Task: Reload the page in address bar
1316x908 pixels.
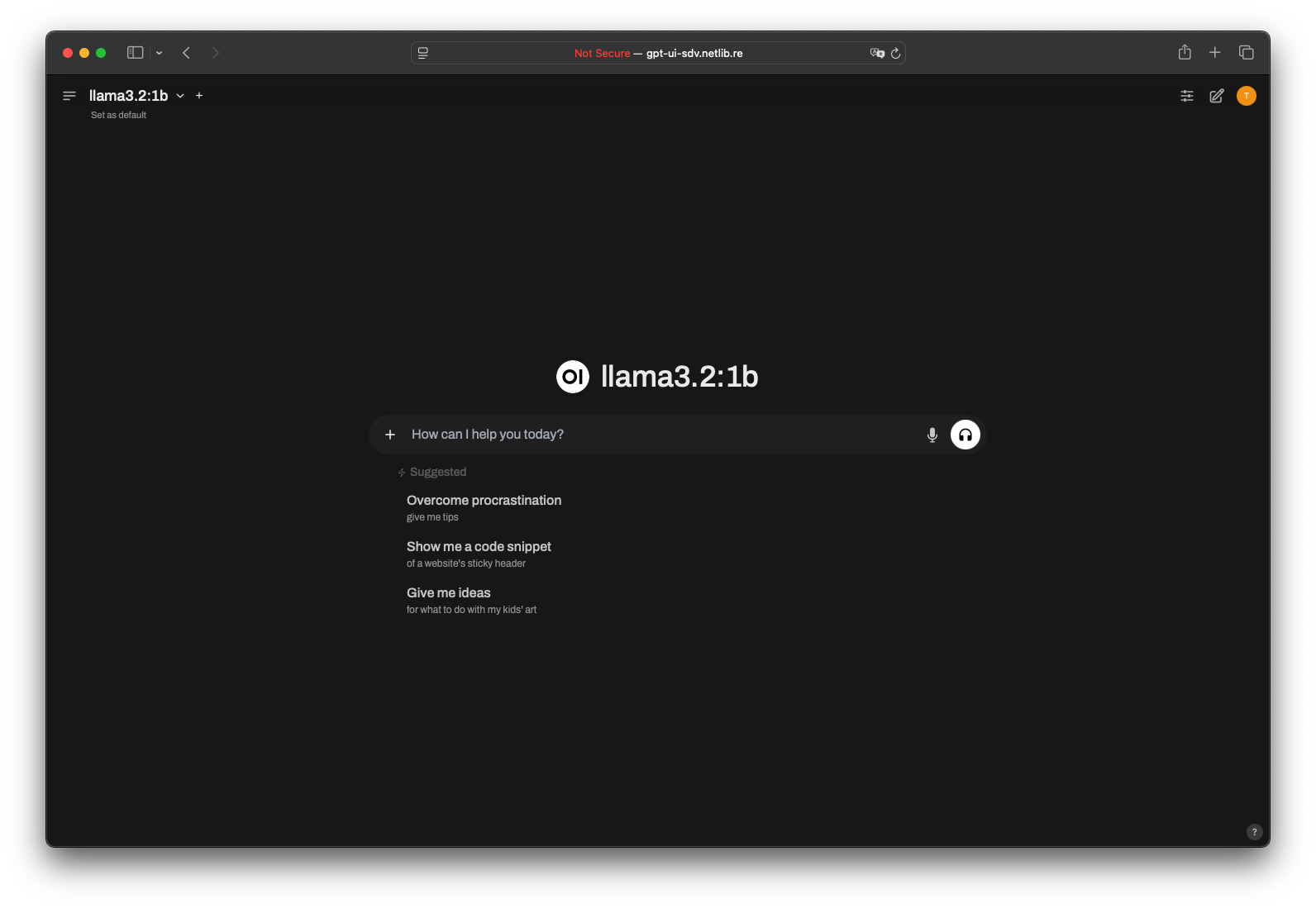Action: 895,53
